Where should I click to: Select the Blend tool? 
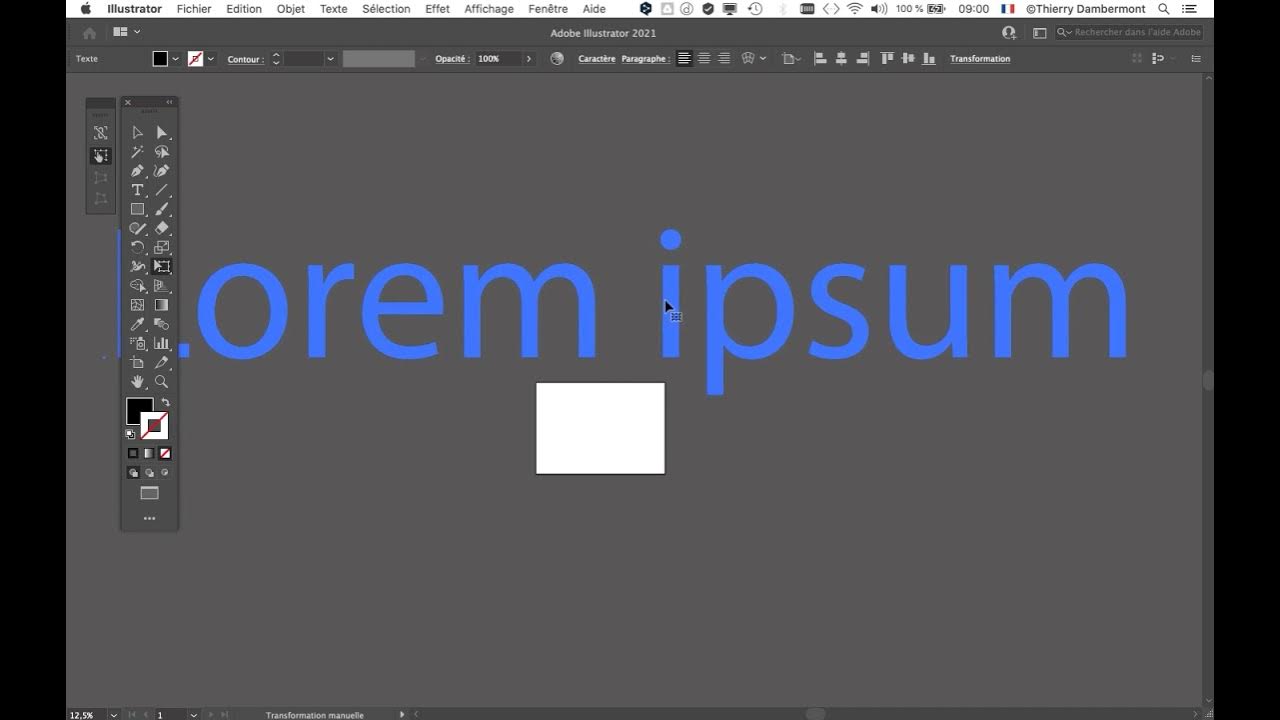(x=162, y=324)
